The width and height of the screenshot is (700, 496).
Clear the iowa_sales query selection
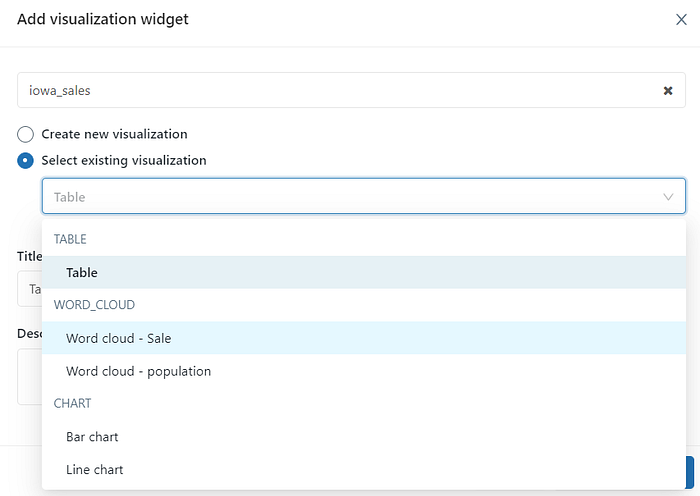[x=668, y=91]
